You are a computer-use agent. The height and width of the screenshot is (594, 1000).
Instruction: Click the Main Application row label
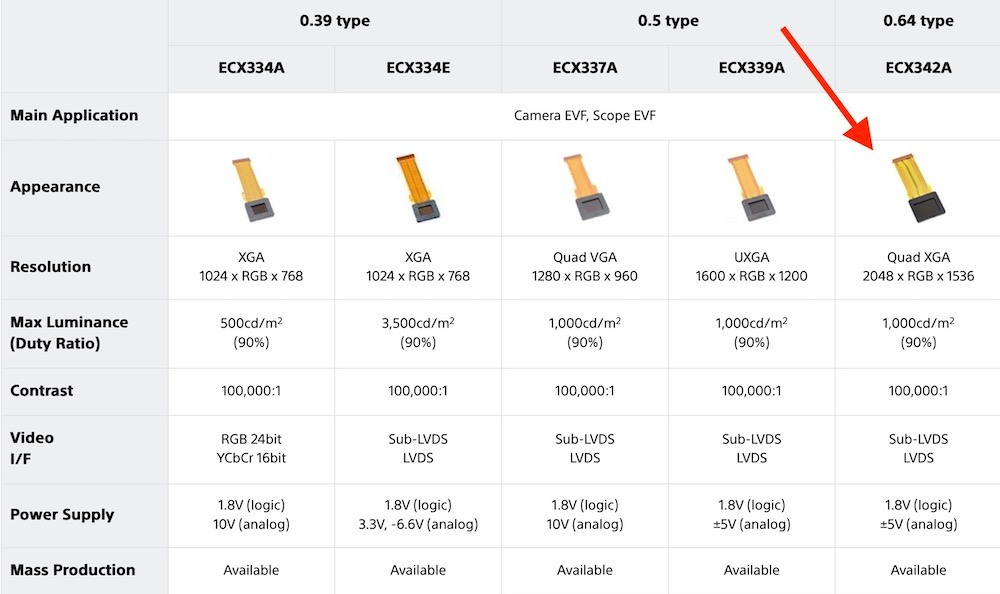pyautogui.click(x=74, y=115)
